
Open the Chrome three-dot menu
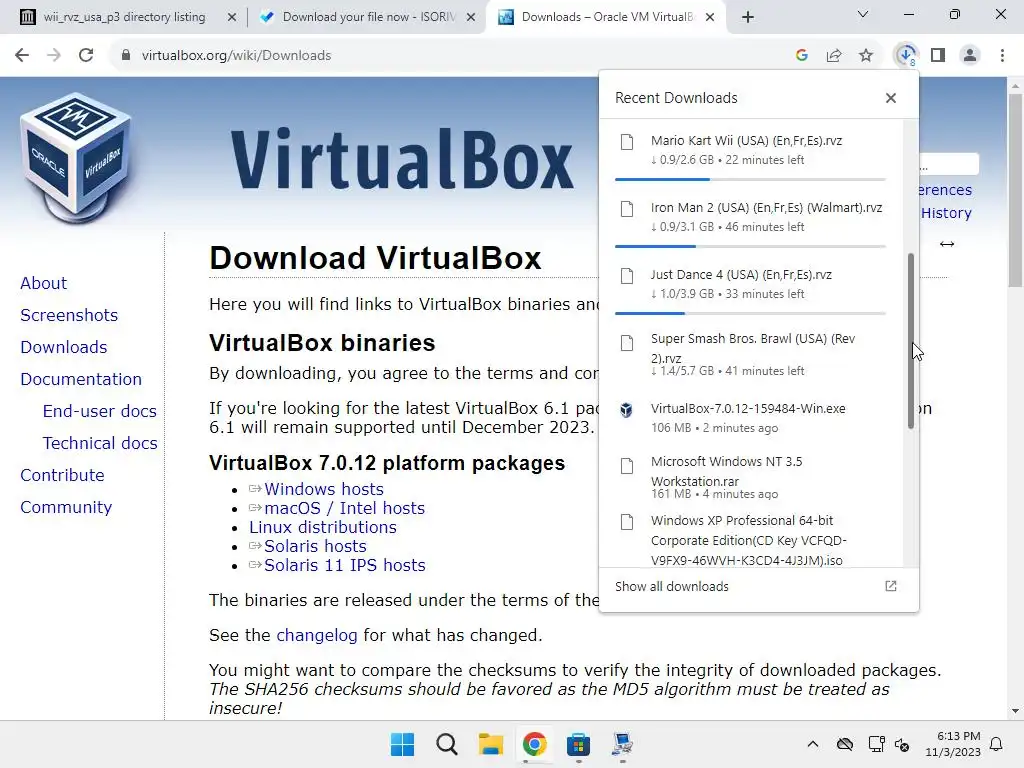pyautogui.click(x=1002, y=56)
